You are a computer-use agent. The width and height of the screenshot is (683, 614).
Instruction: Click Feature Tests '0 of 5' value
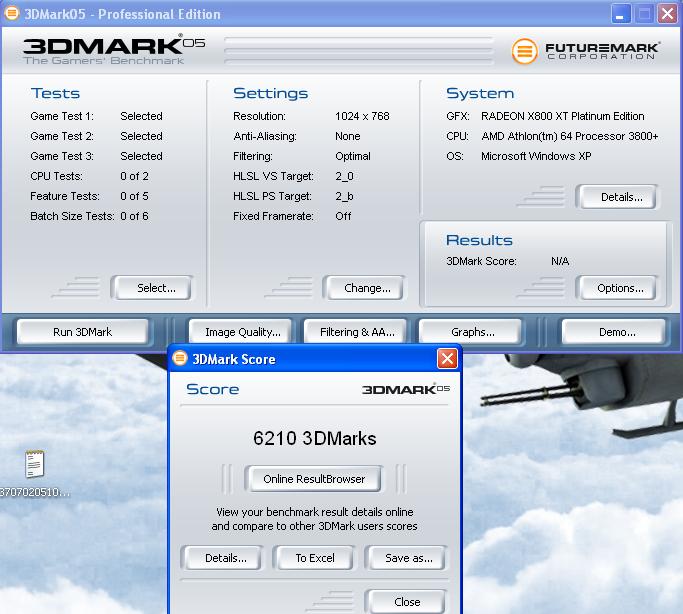pyautogui.click(x=134, y=196)
